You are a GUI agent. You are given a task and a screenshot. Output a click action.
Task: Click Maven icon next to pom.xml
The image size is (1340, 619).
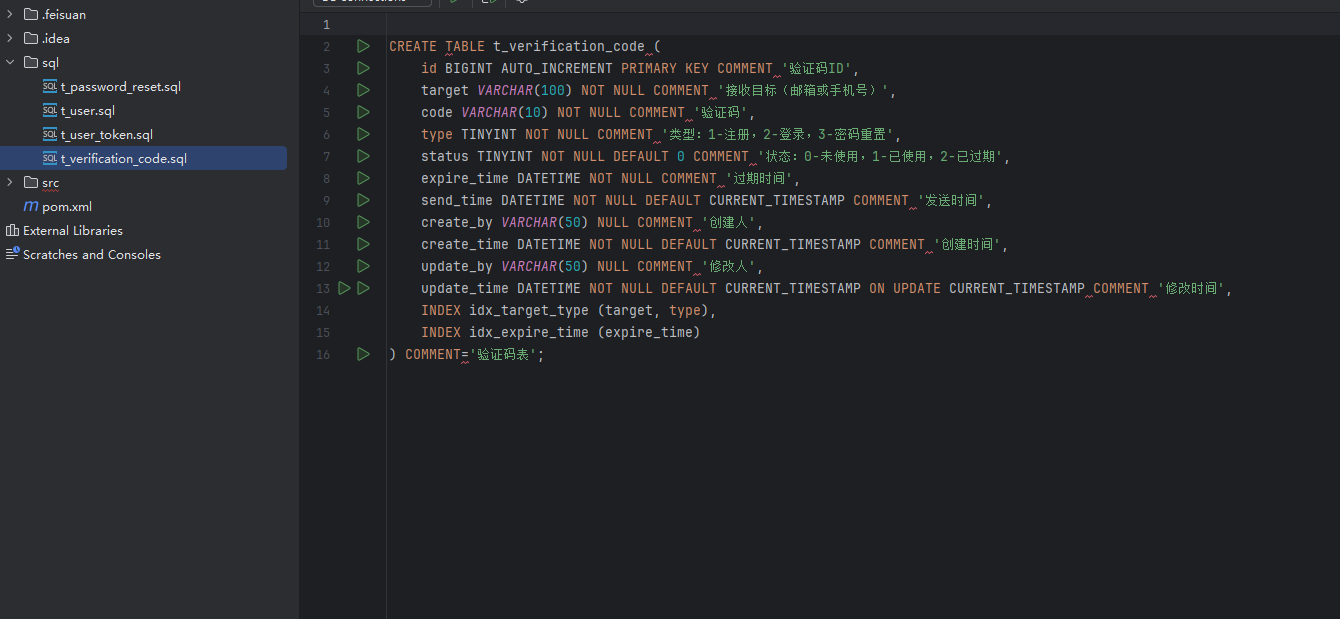point(31,207)
